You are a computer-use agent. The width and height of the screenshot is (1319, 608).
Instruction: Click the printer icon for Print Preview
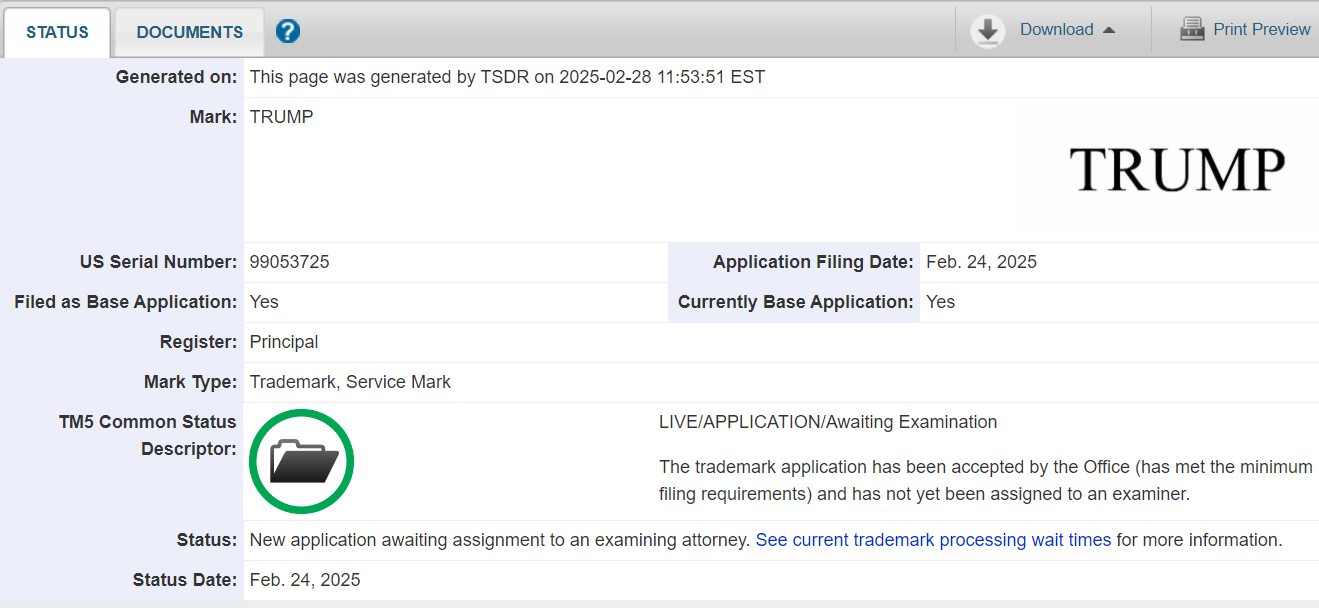click(1192, 29)
